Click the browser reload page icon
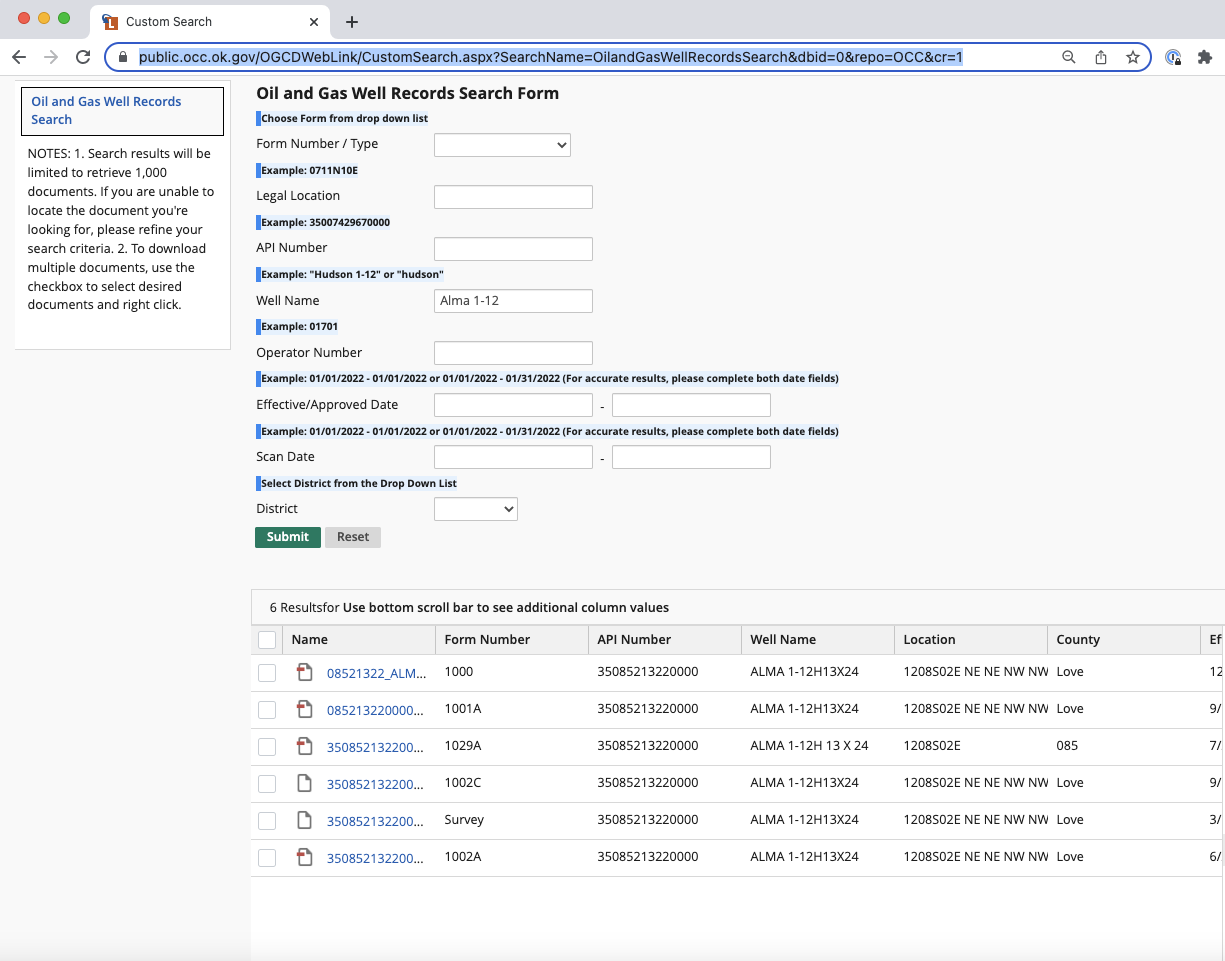 [x=83, y=57]
